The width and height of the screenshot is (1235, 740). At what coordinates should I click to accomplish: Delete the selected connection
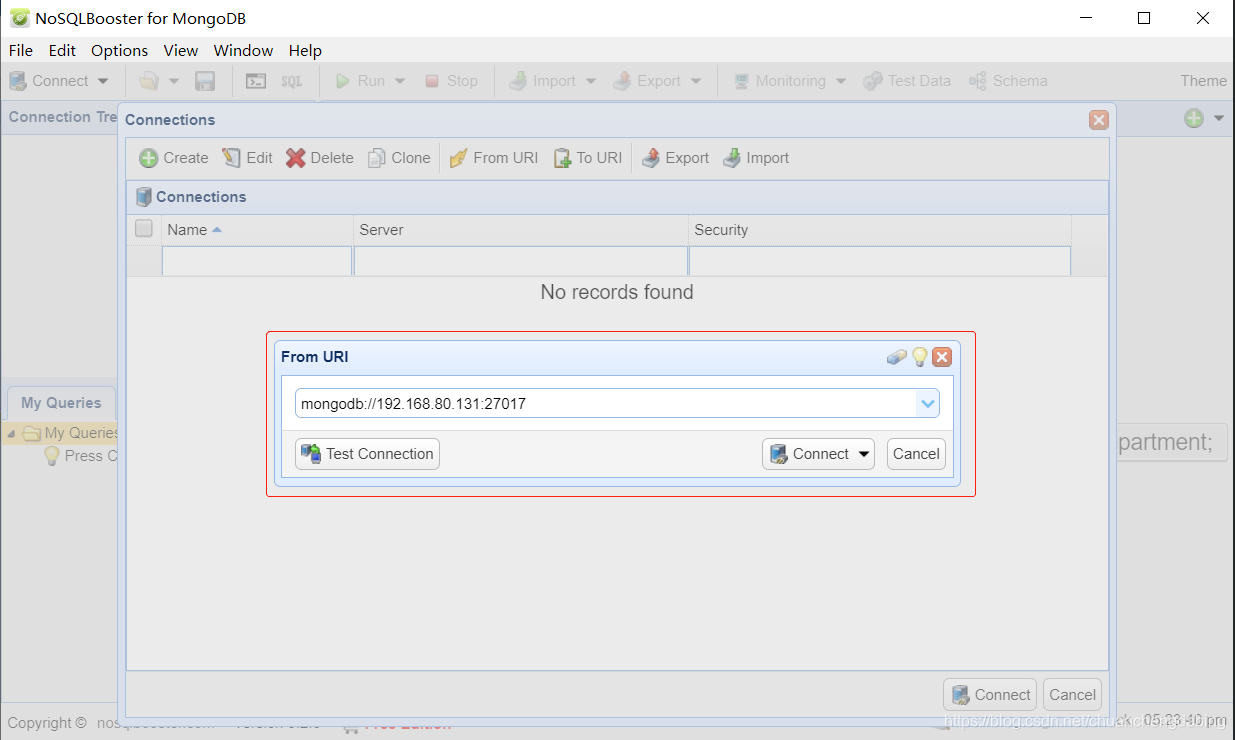click(320, 158)
